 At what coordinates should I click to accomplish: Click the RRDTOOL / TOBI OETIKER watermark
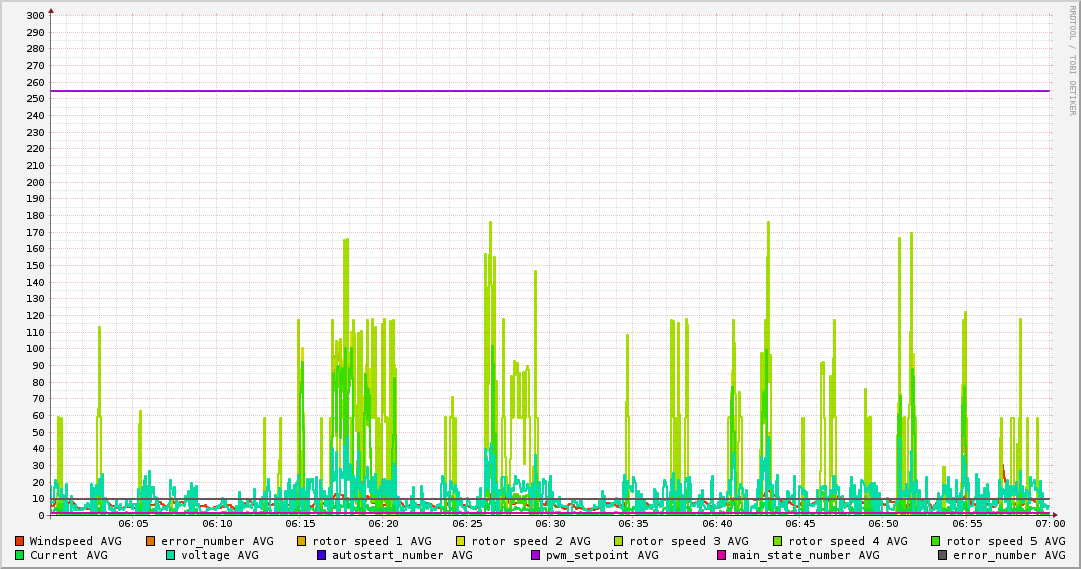coord(1072,60)
